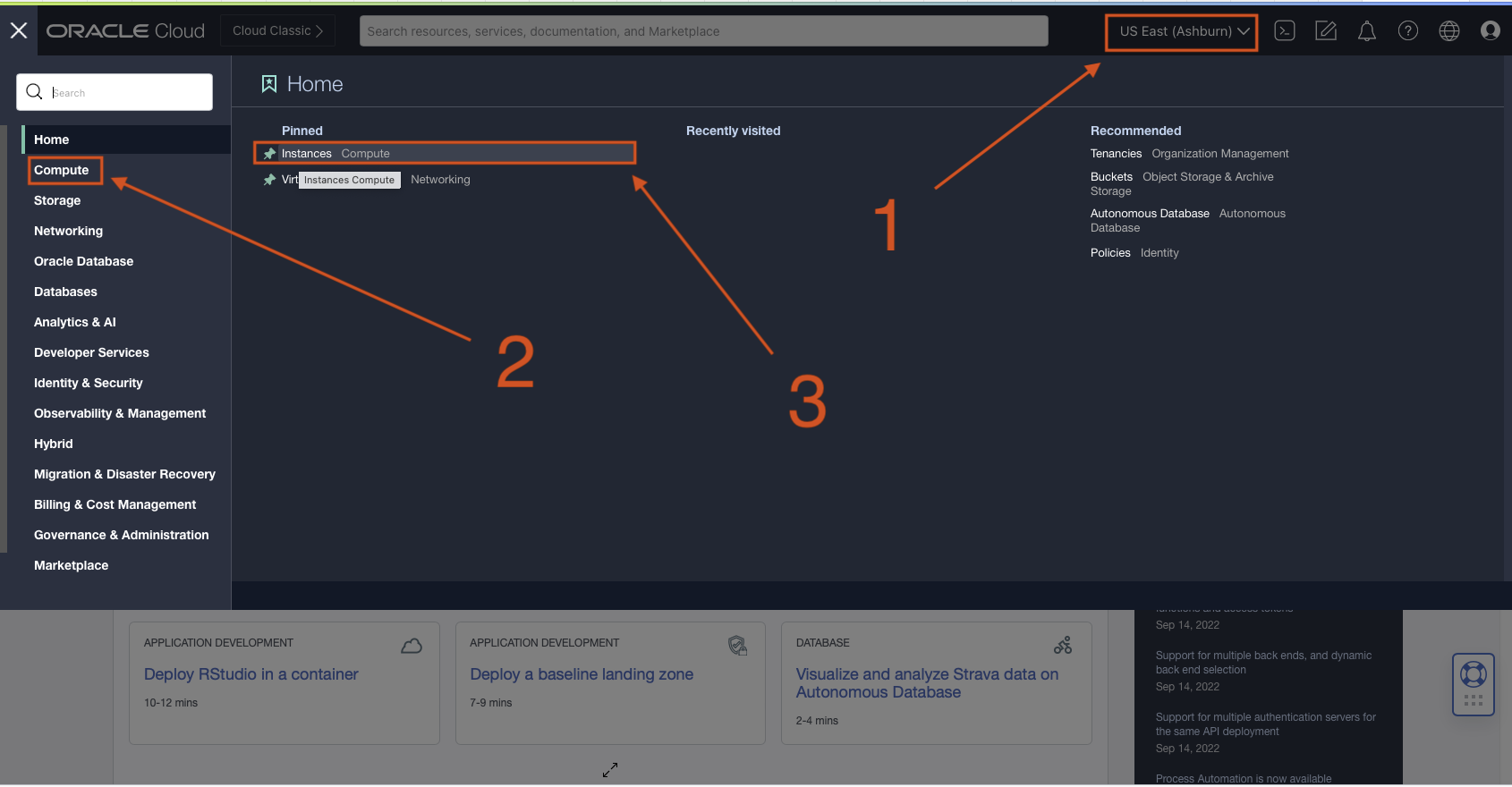Open the Cloud Shell developer tools icon
This screenshot has height=787, width=1512.
(x=1285, y=30)
